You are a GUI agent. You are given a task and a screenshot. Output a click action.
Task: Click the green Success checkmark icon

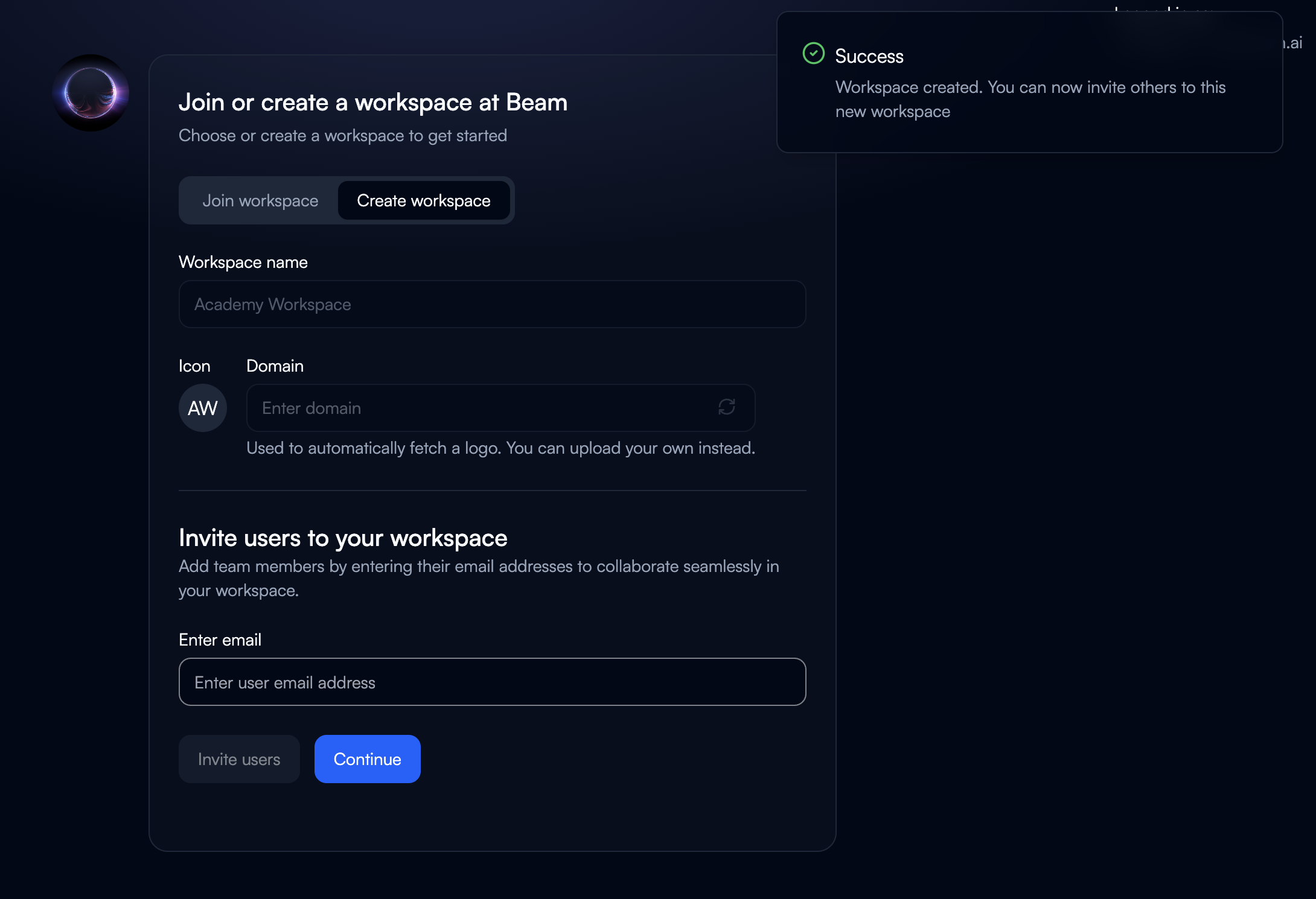(x=813, y=54)
